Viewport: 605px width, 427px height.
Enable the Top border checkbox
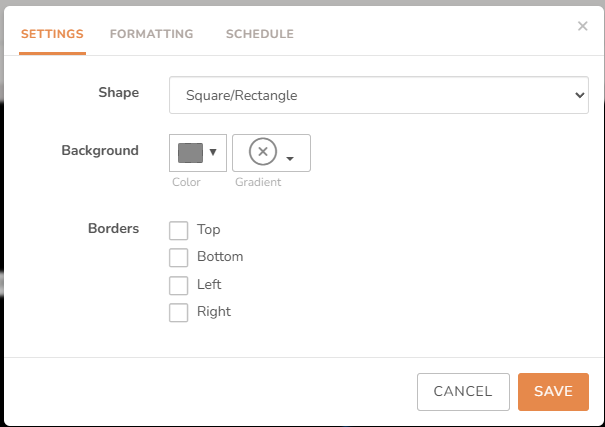coord(179,230)
